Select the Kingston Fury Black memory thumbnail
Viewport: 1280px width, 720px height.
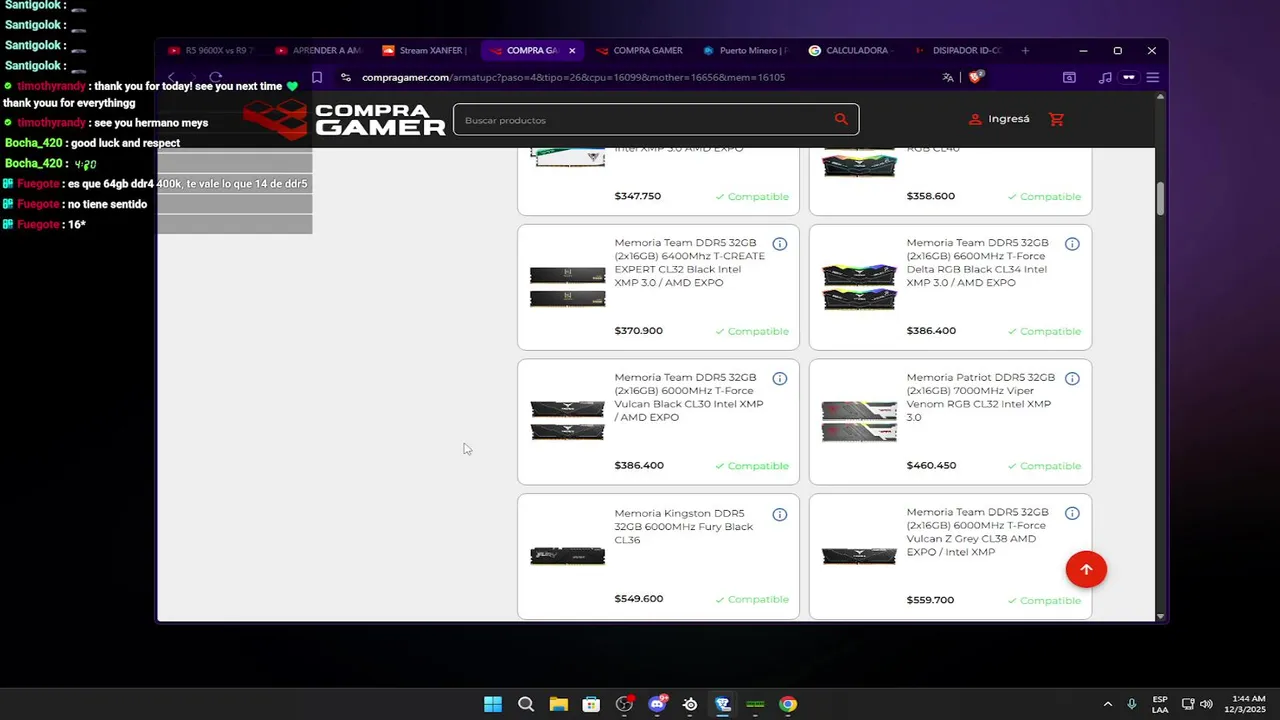pyautogui.click(x=567, y=556)
